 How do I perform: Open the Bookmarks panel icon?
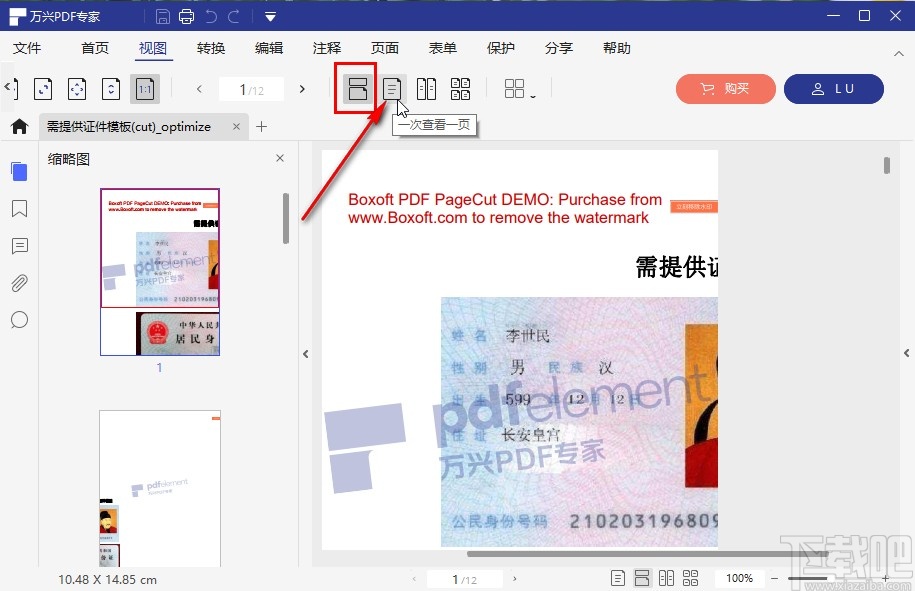[x=19, y=208]
